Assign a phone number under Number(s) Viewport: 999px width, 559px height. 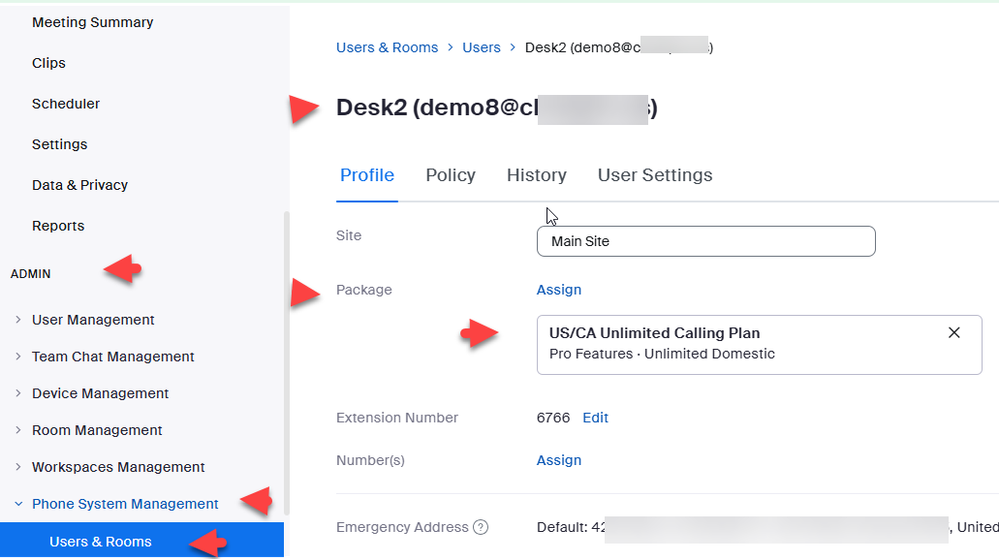(559, 461)
